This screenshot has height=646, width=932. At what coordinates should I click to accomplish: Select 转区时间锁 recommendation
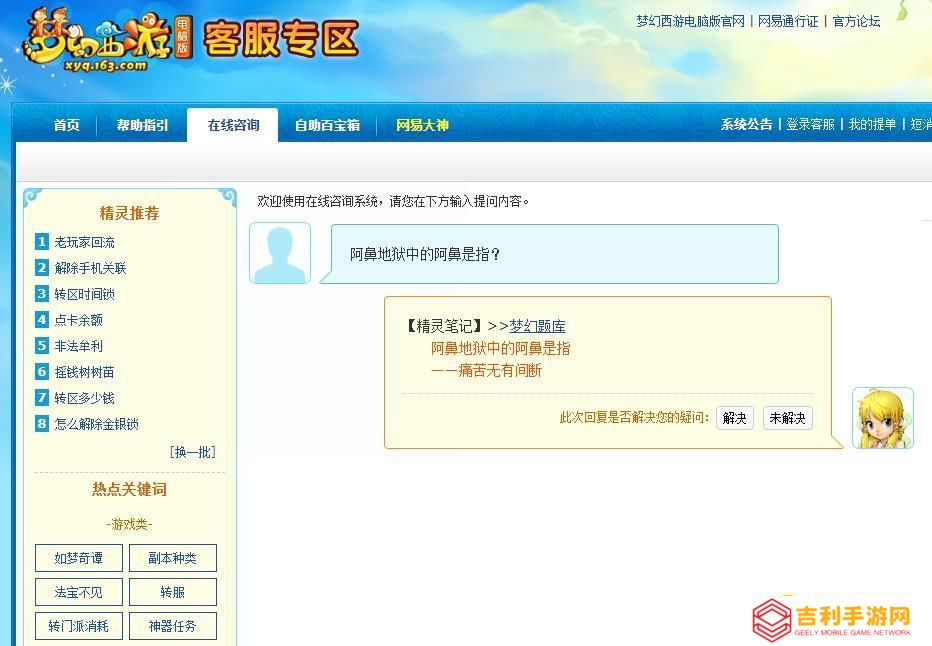(x=84, y=294)
